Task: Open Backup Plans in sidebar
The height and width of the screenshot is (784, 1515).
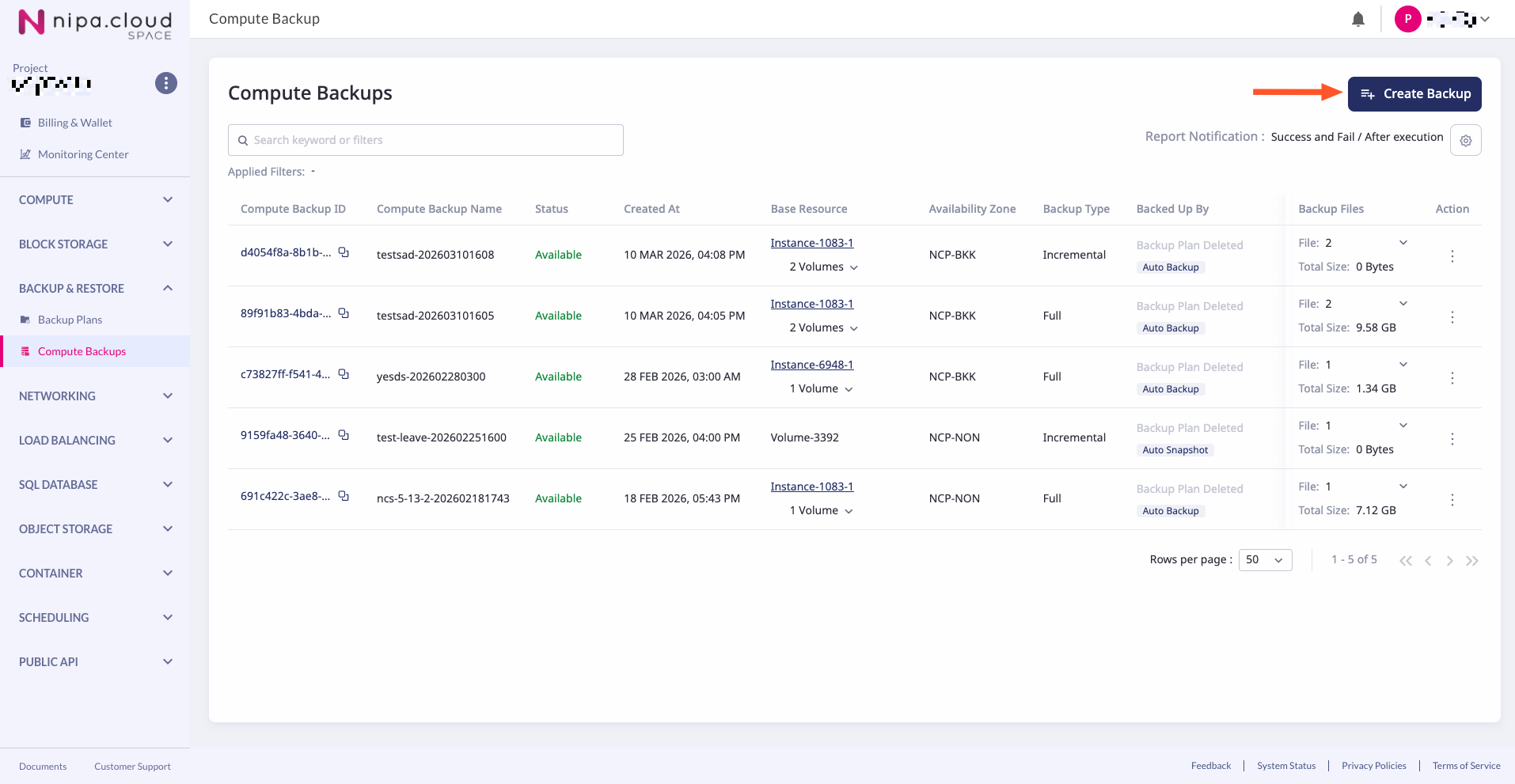Action: click(70, 320)
